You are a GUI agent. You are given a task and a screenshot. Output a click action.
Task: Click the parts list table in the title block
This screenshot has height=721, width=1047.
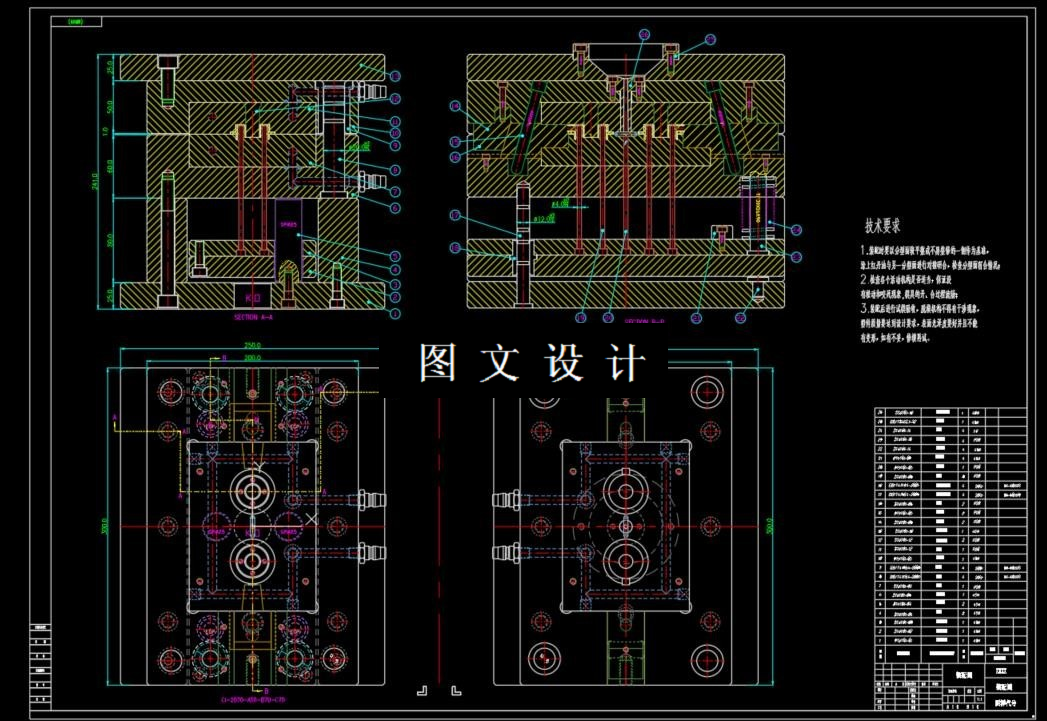coord(950,535)
